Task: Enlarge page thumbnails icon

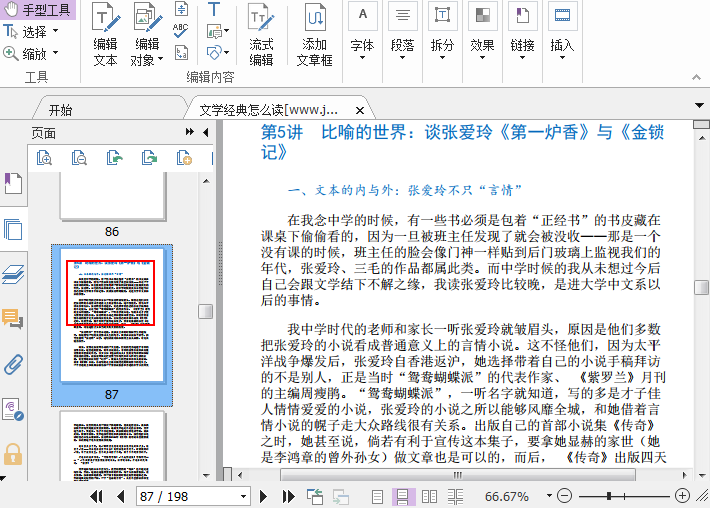Action: pos(44,158)
